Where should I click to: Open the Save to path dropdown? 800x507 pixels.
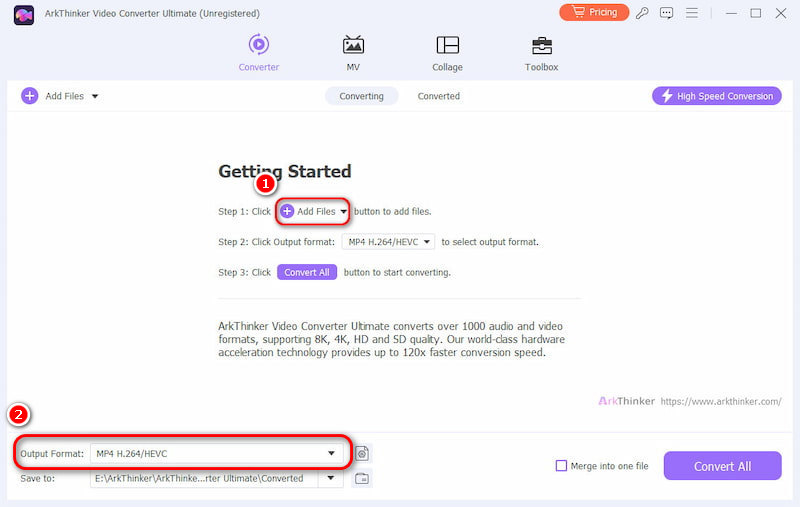coord(331,478)
